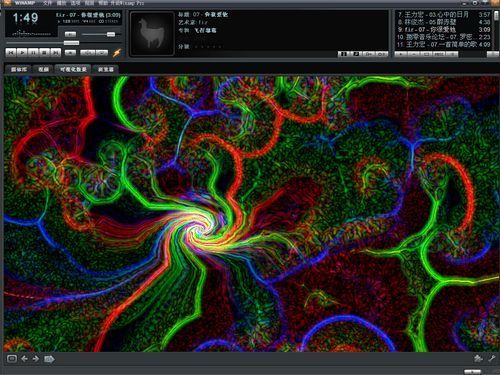Click the llama album art thumbnail

tap(152, 33)
